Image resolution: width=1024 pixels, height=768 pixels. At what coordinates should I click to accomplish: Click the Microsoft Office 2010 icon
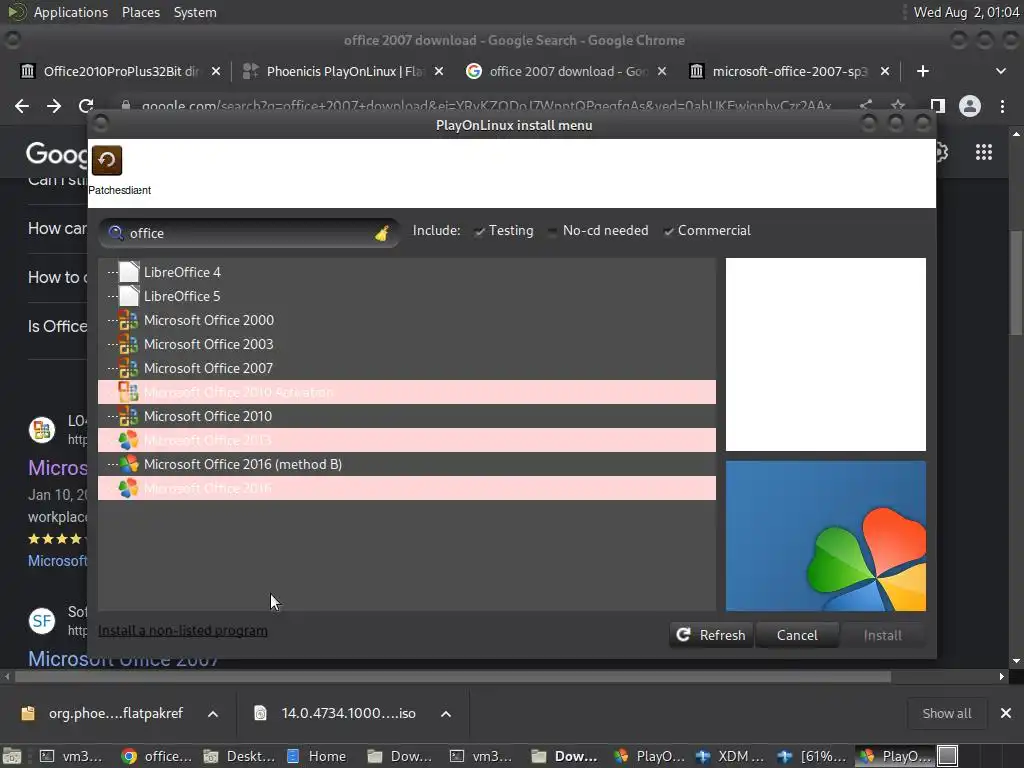[x=128, y=416]
